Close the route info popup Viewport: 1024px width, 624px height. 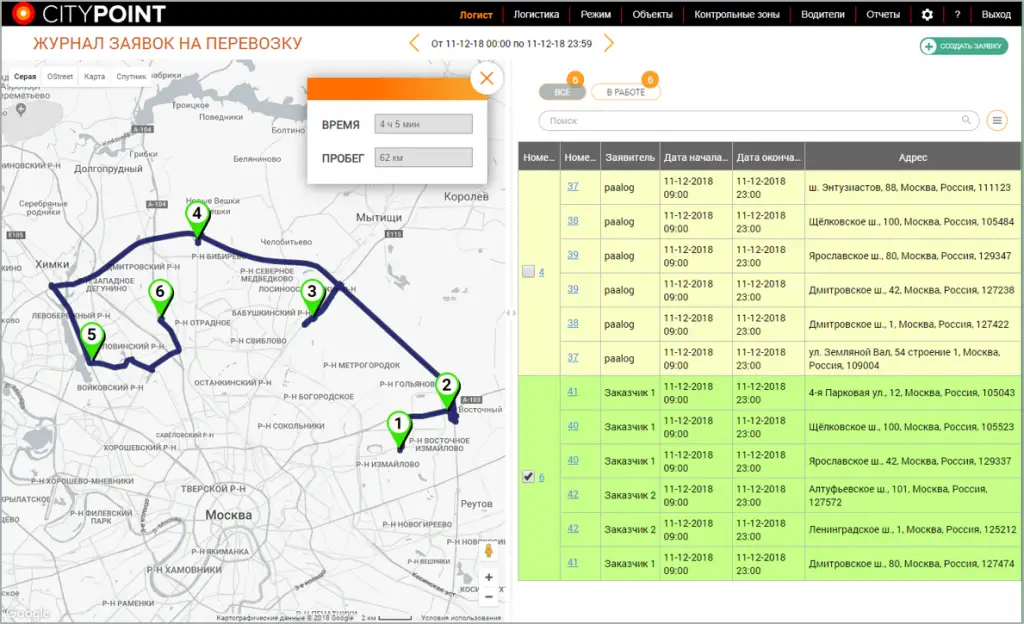[x=486, y=79]
